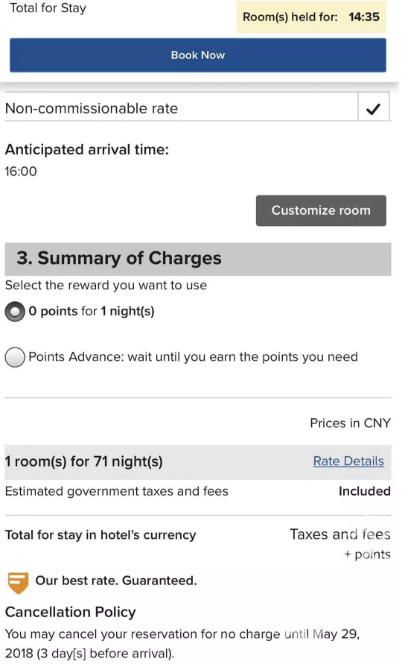The height and width of the screenshot is (667, 412).
Task: Click the Non-commissionable rate label
Action: pos(91,108)
